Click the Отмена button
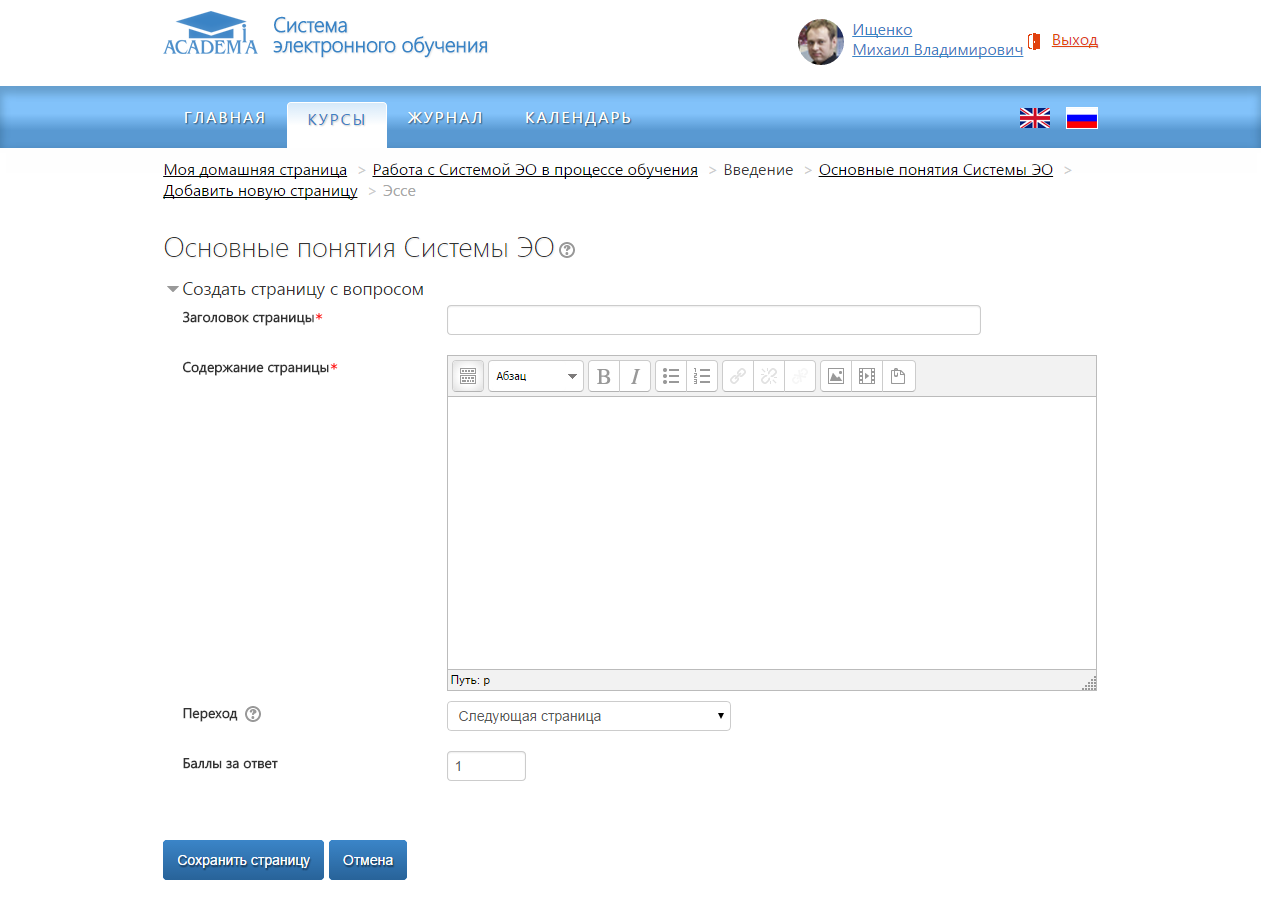 tap(367, 860)
